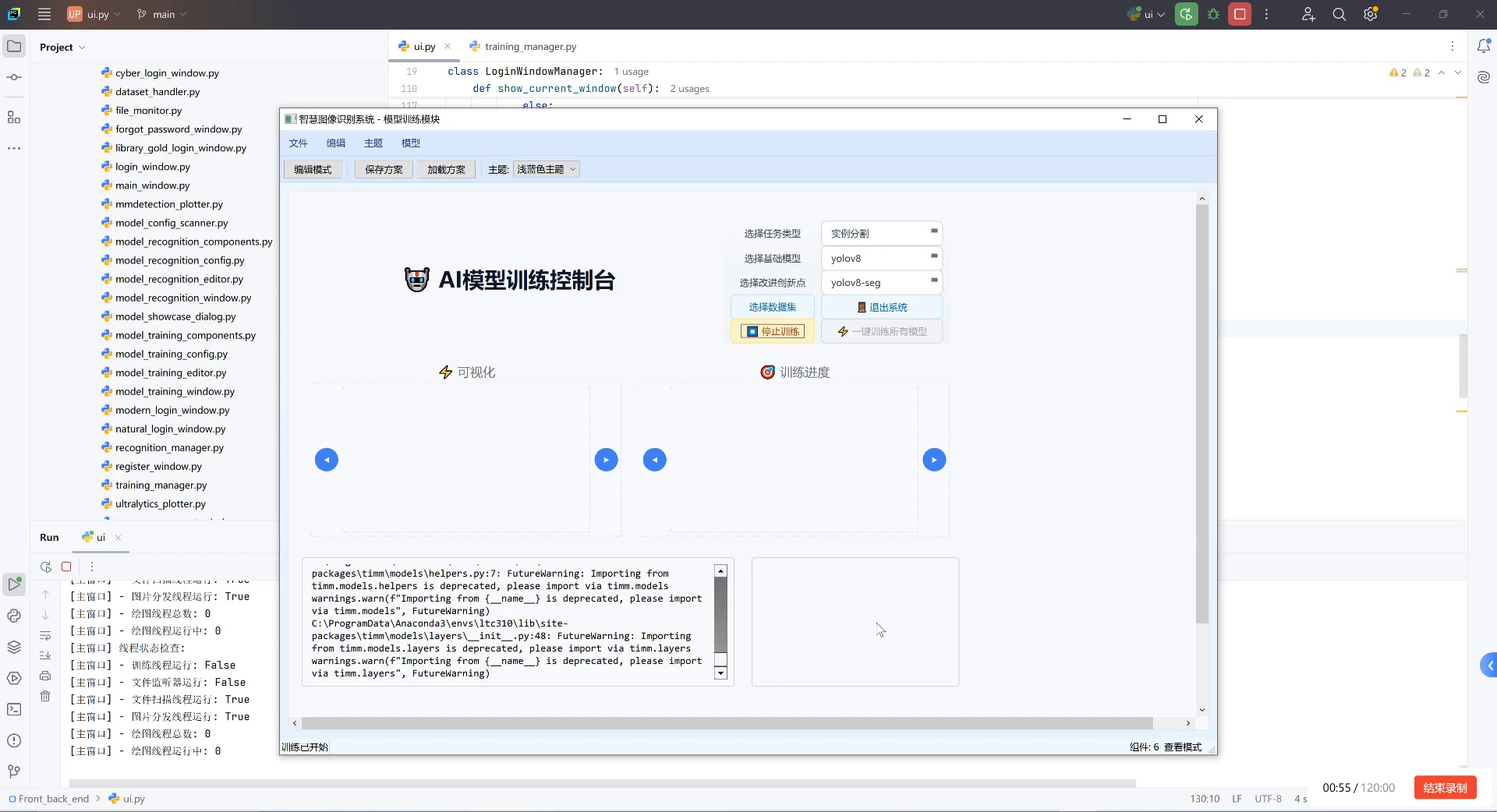This screenshot has width=1497, height=812.
Task: Click the log text box vertical scrollbar
Action: coord(720,622)
